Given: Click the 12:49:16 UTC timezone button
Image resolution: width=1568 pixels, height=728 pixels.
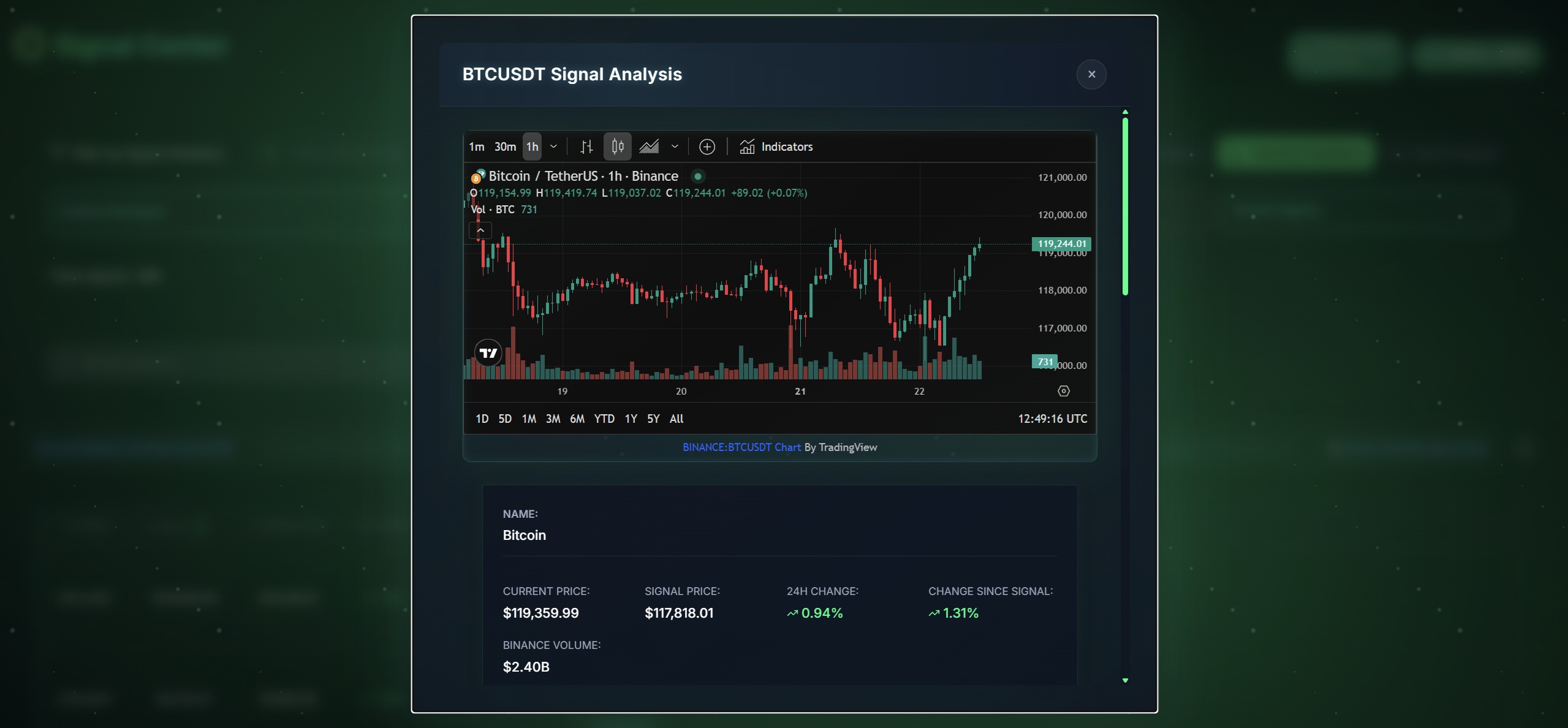Looking at the screenshot, I should click(1052, 419).
